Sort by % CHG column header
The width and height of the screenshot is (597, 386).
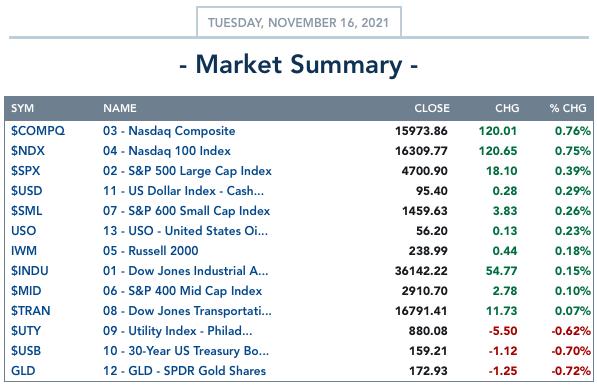click(568, 108)
